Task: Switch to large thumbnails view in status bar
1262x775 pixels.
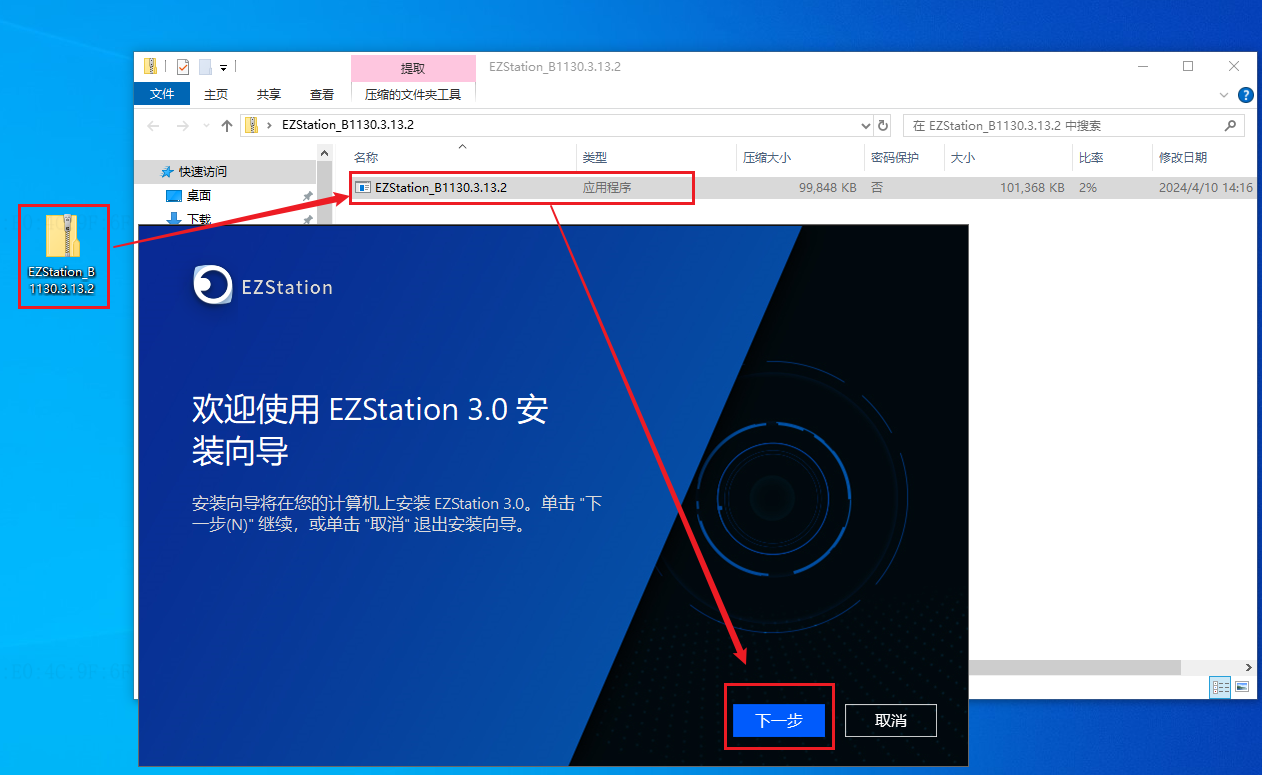Action: (x=1241, y=687)
